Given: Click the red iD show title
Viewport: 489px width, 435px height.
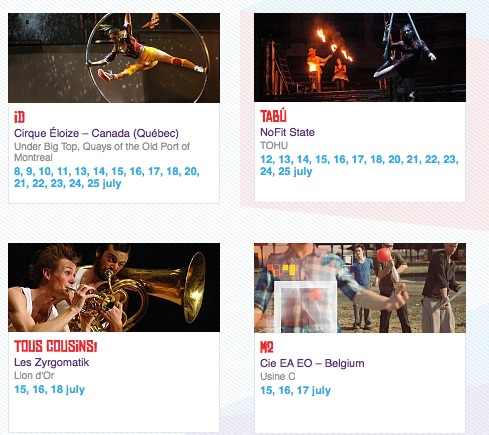Looking at the screenshot, I should click(19, 117).
